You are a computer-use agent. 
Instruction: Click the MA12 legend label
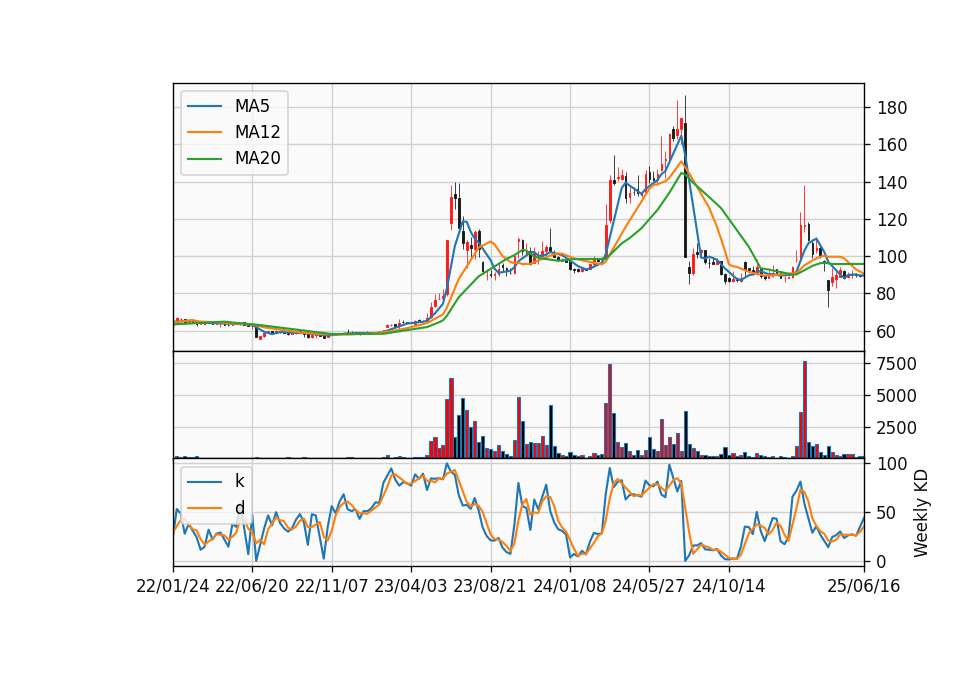tap(257, 132)
